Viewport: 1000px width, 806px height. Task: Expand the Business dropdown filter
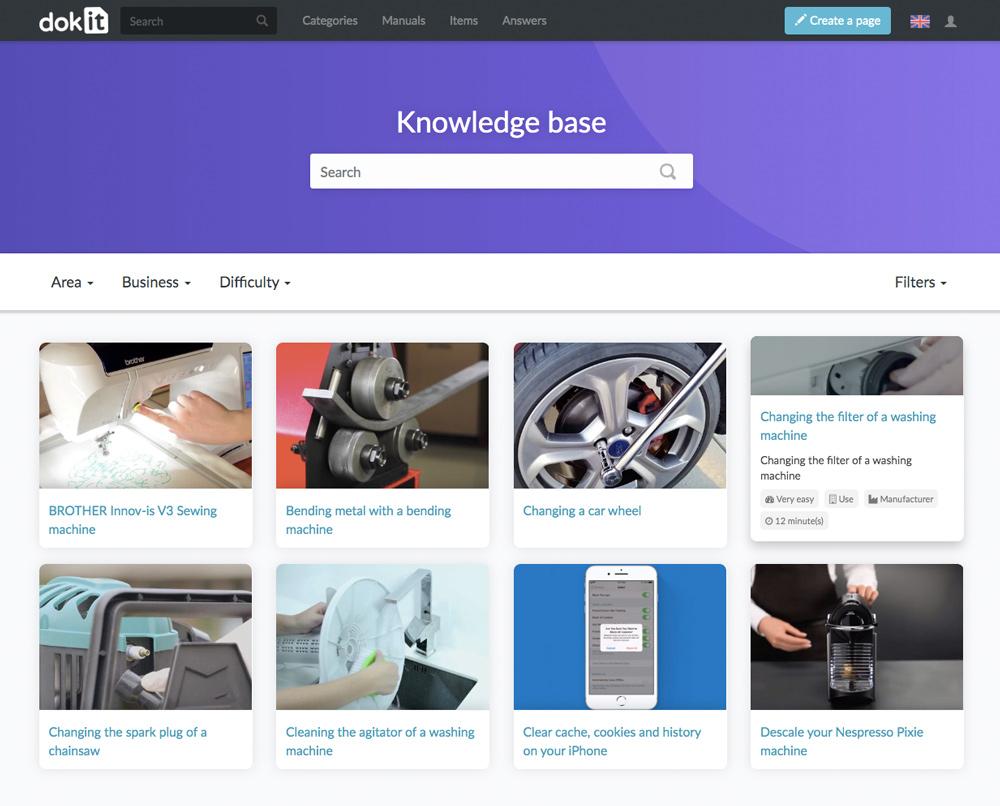point(156,282)
